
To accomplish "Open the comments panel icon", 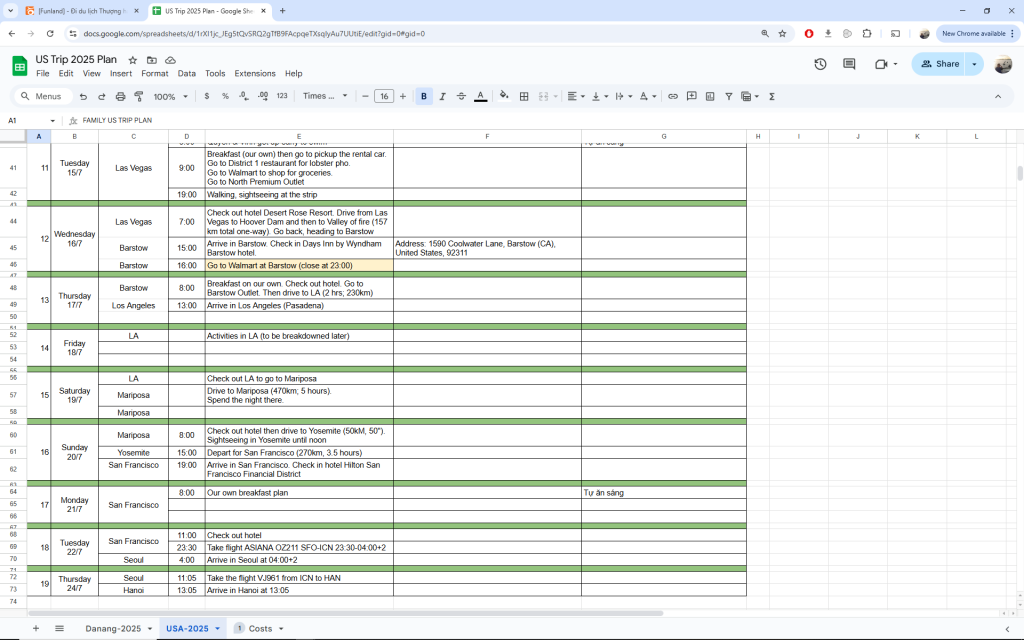I will pos(849,64).
